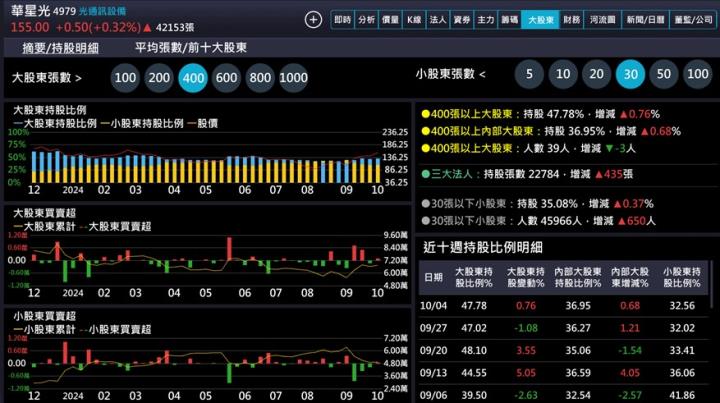Open the 董監/公司 tab
Screen dimensions: 720x403
click(x=692, y=19)
